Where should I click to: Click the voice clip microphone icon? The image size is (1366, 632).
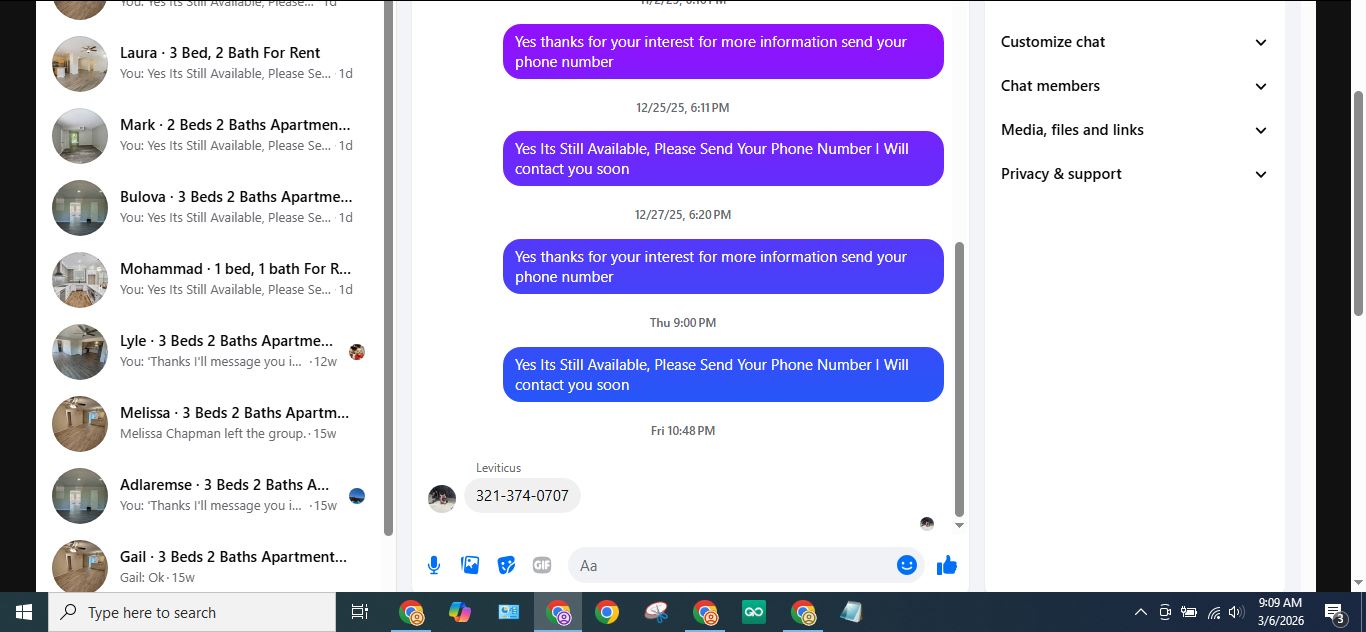click(x=434, y=565)
